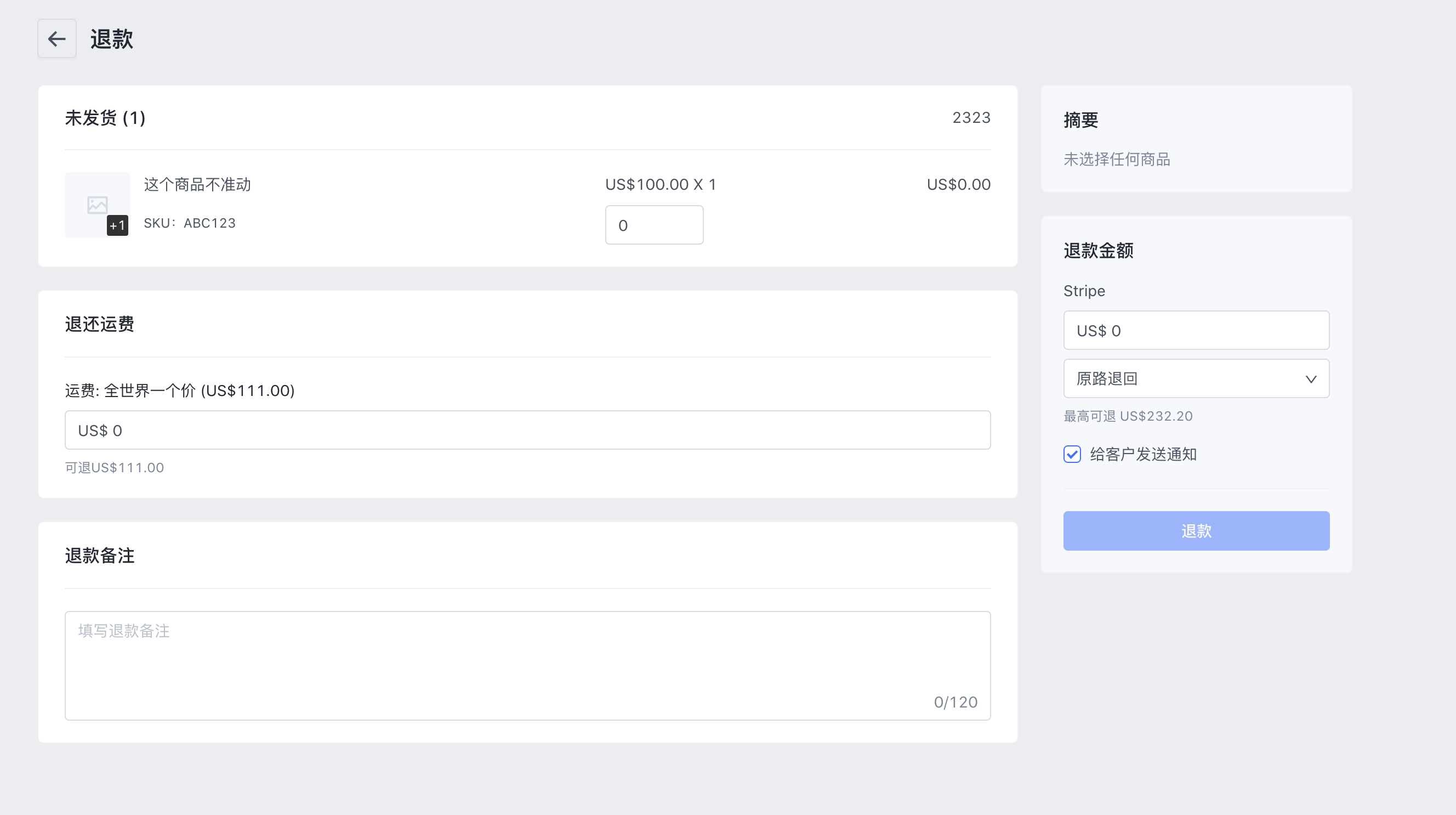Image resolution: width=1456 pixels, height=815 pixels.
Task: Click the 未发货 (1) section heading
Action: 105,117
